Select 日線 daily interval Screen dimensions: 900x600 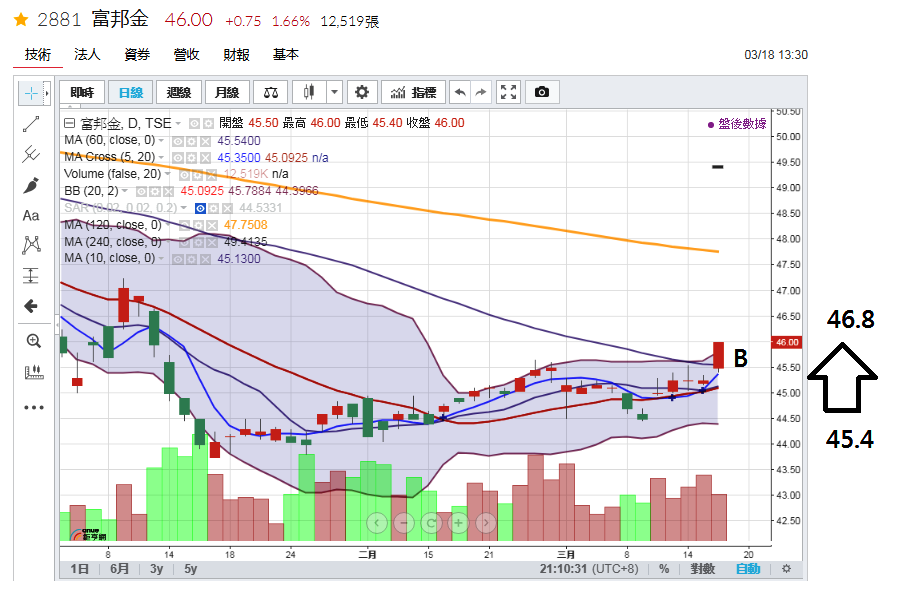(x=131, y=92)
